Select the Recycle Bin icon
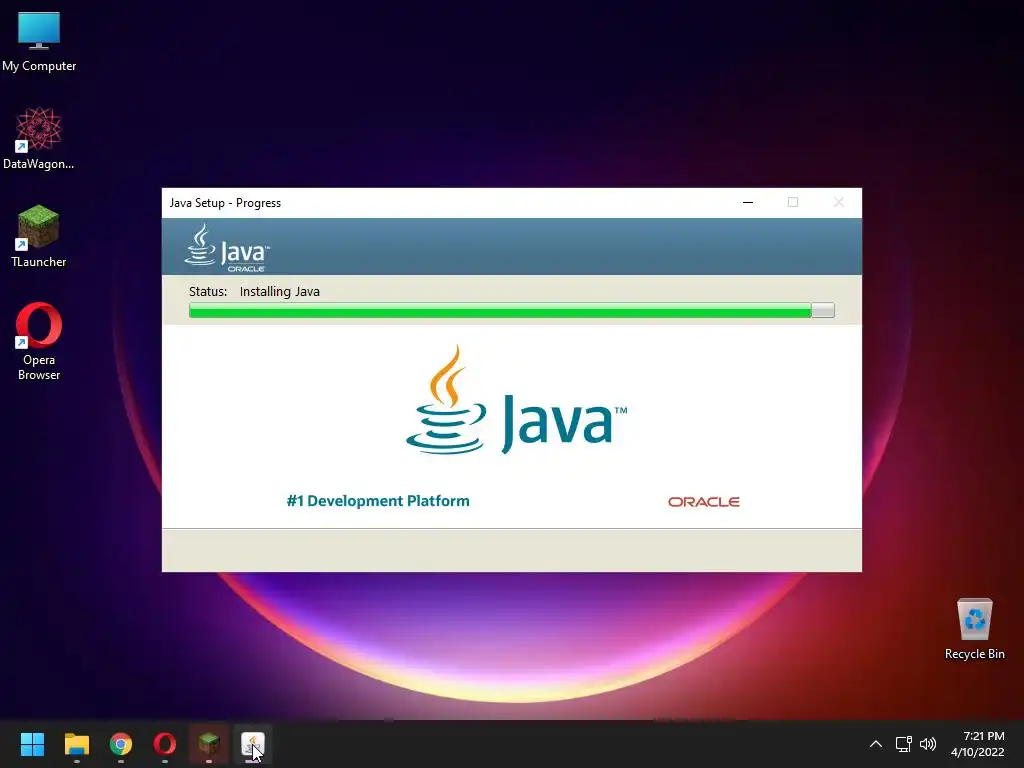Screen dimensions: 1024x768 (974, 629)
